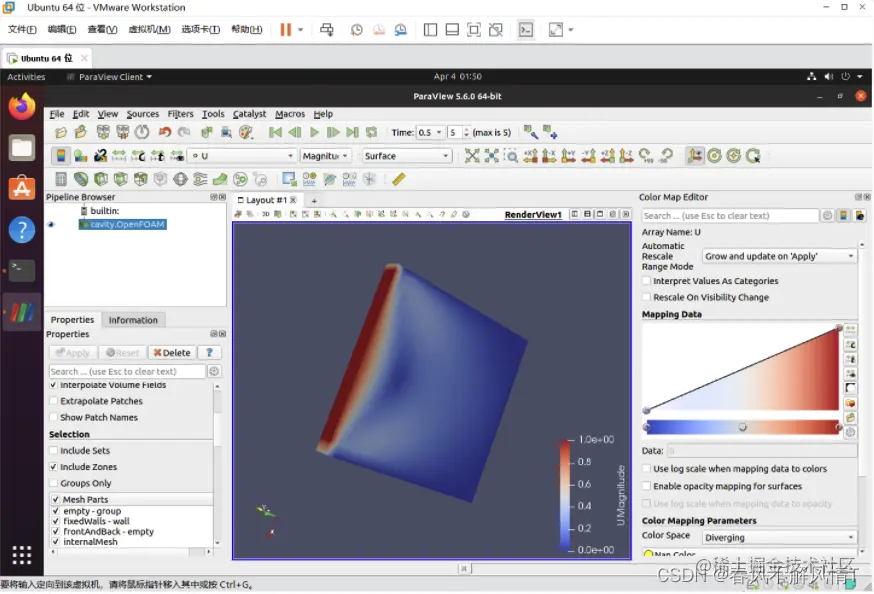The image size is (874, 594).
Task: Open the Edit Color Map icon
Action: pyautogui.click(x=81, y=156)
